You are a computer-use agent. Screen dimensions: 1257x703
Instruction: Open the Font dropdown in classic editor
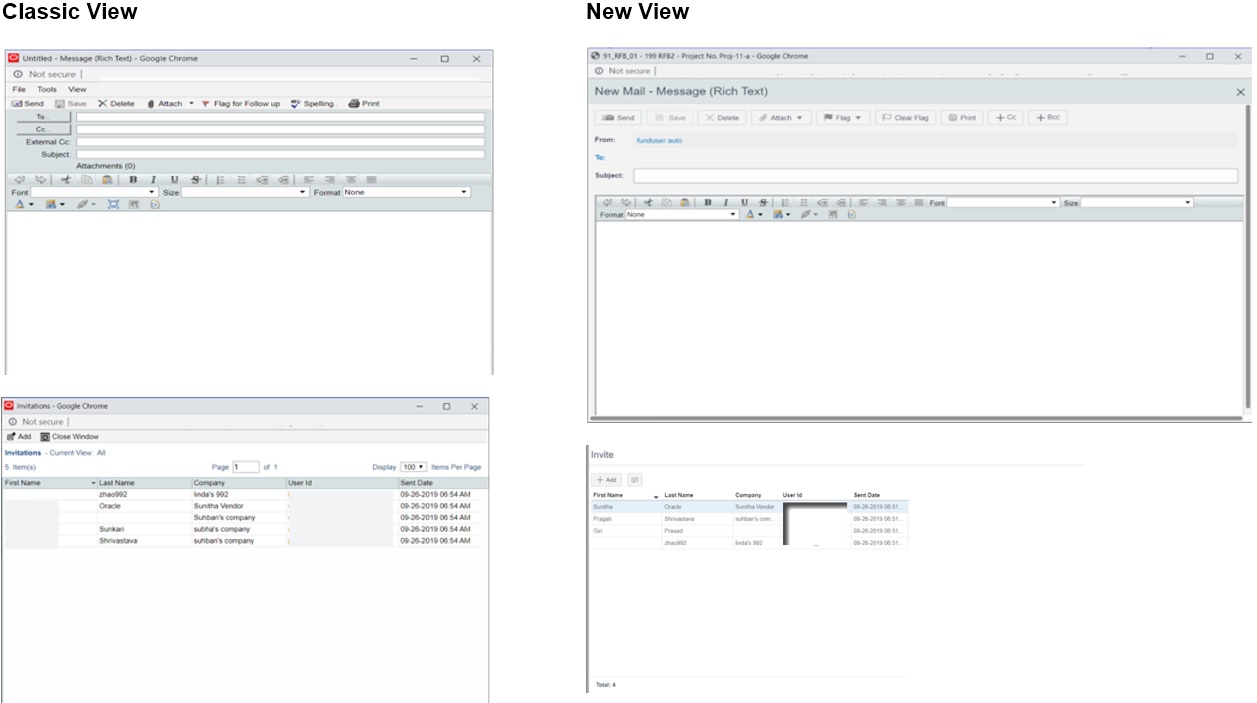click(x=94, y=192)
